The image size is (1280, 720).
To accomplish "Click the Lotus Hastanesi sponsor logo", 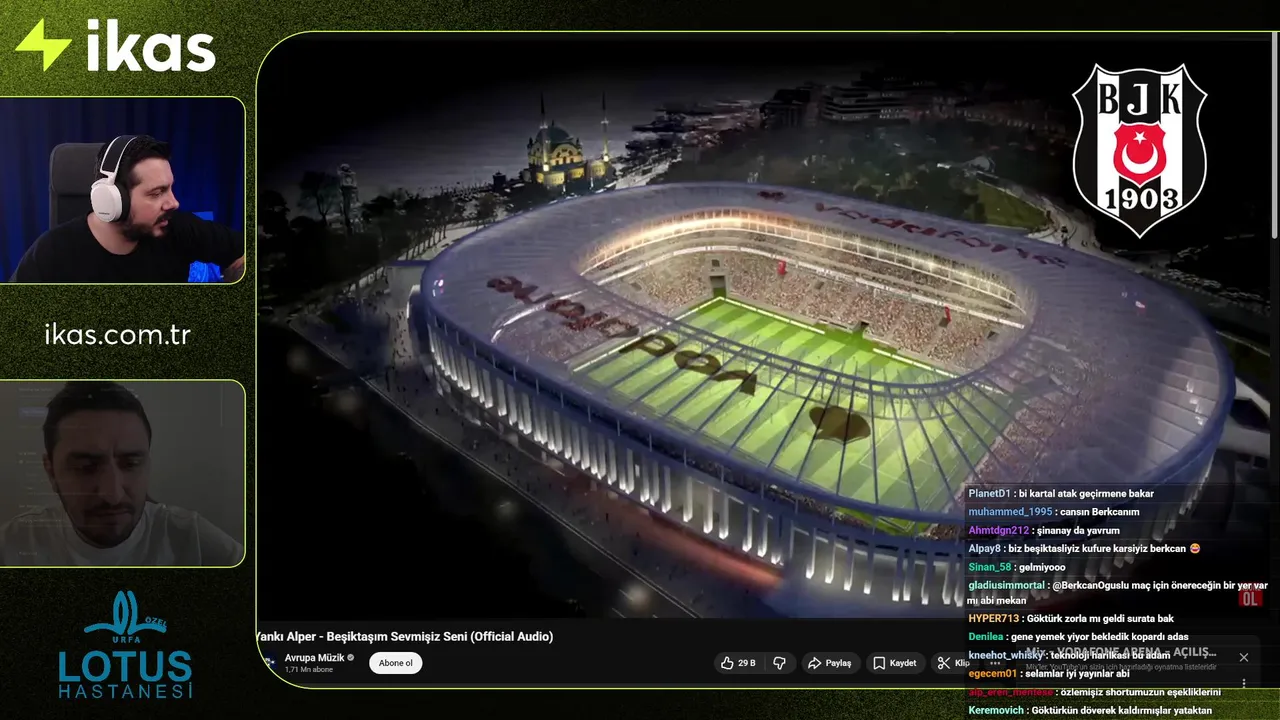I will [x=124, y=645].
